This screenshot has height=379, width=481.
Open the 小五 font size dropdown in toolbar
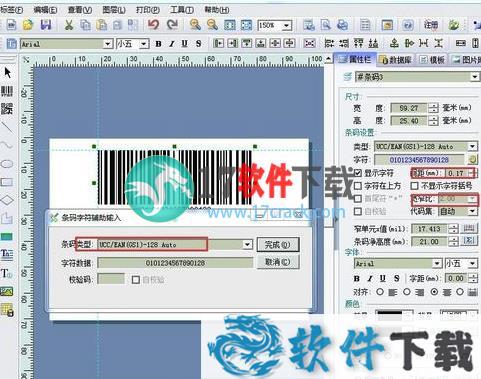[x=144, y=44]
